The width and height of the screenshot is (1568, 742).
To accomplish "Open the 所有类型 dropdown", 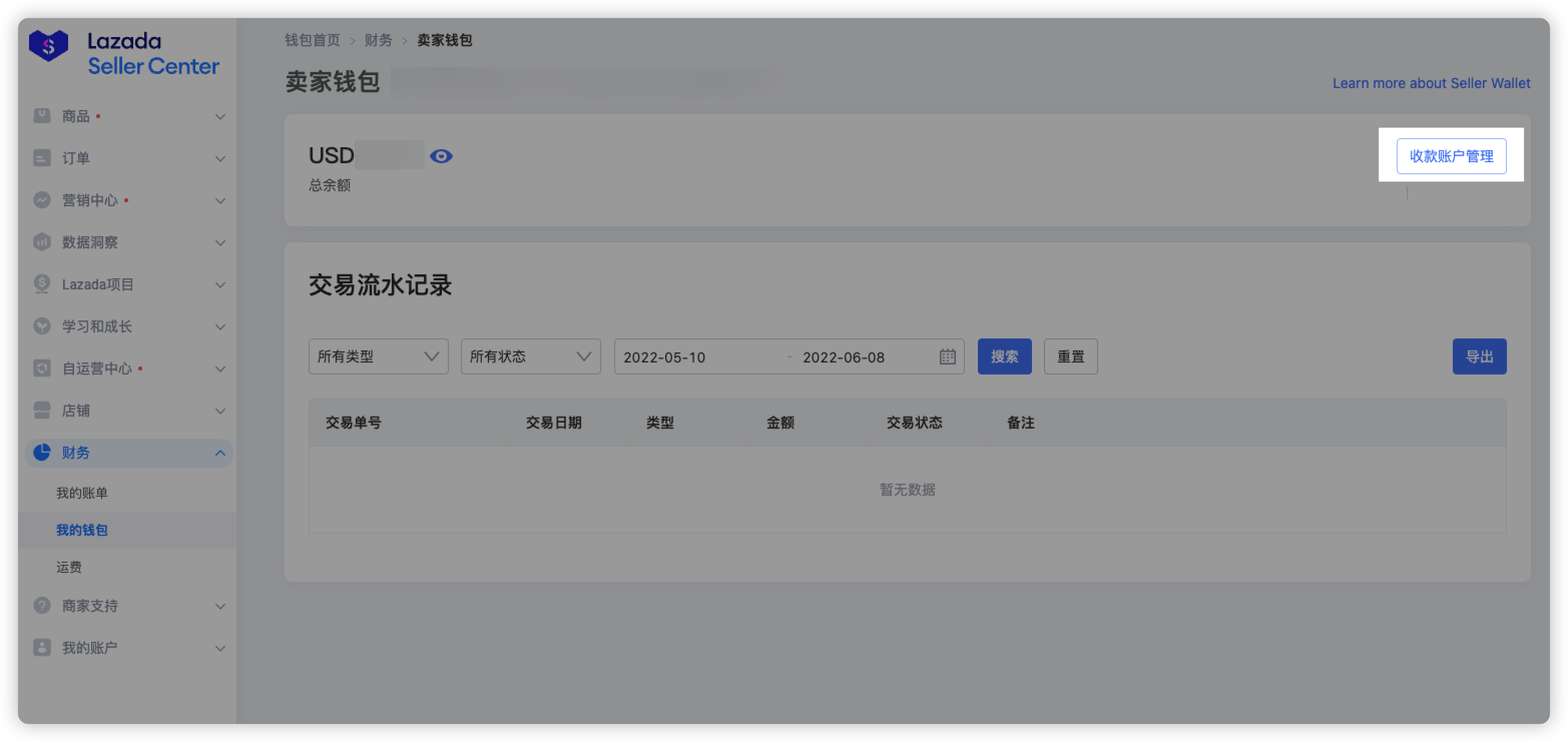I will pos(377,356).
